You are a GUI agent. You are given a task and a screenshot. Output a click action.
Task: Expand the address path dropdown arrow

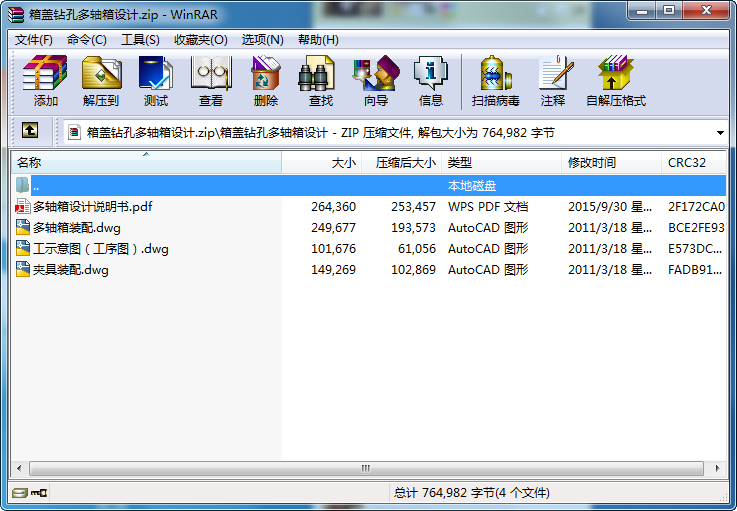click(720, 133)
